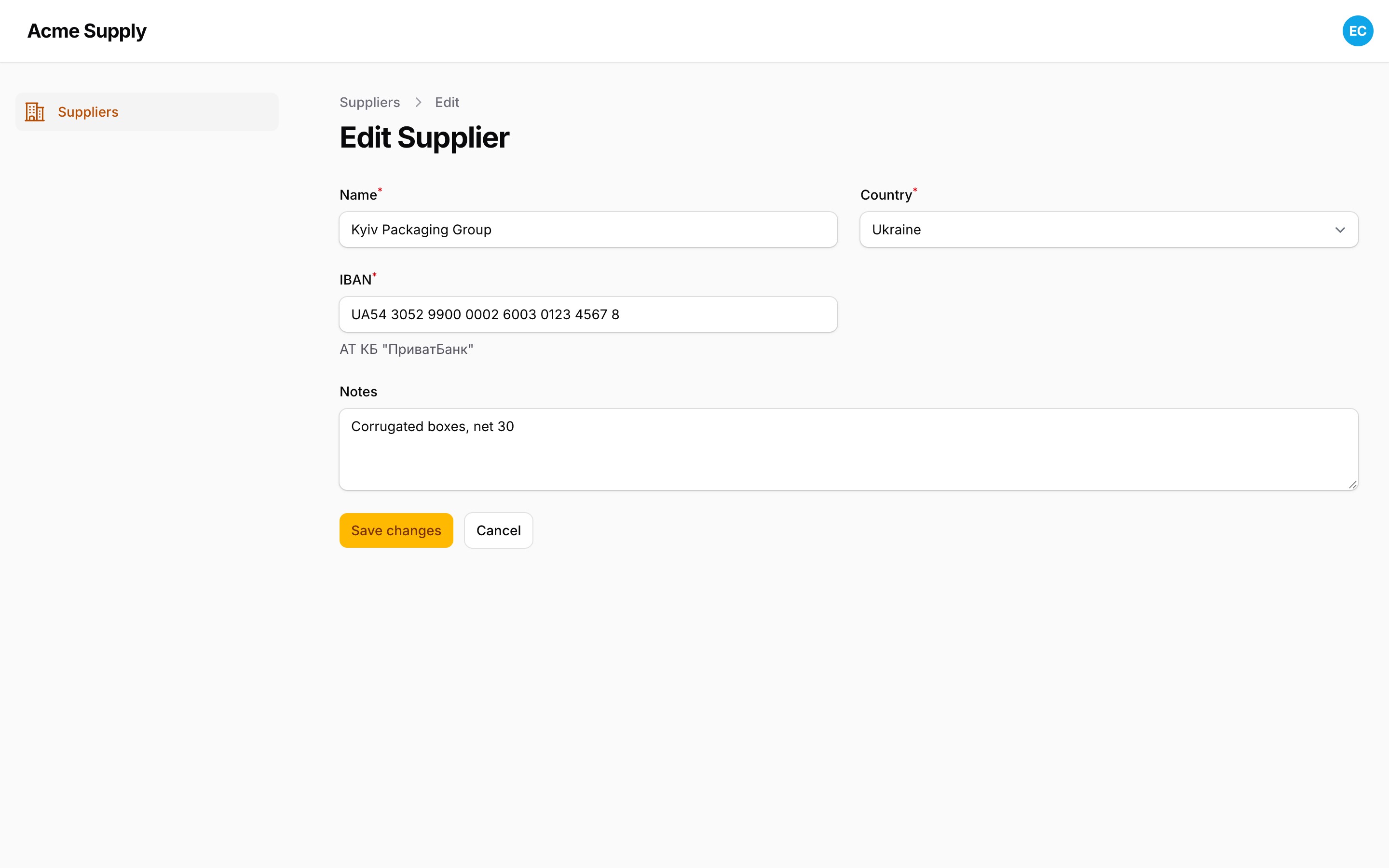Go to Suppliers via breadcrumb link
Viewport: 1389px width, 868px height.
tap(369, 102)
